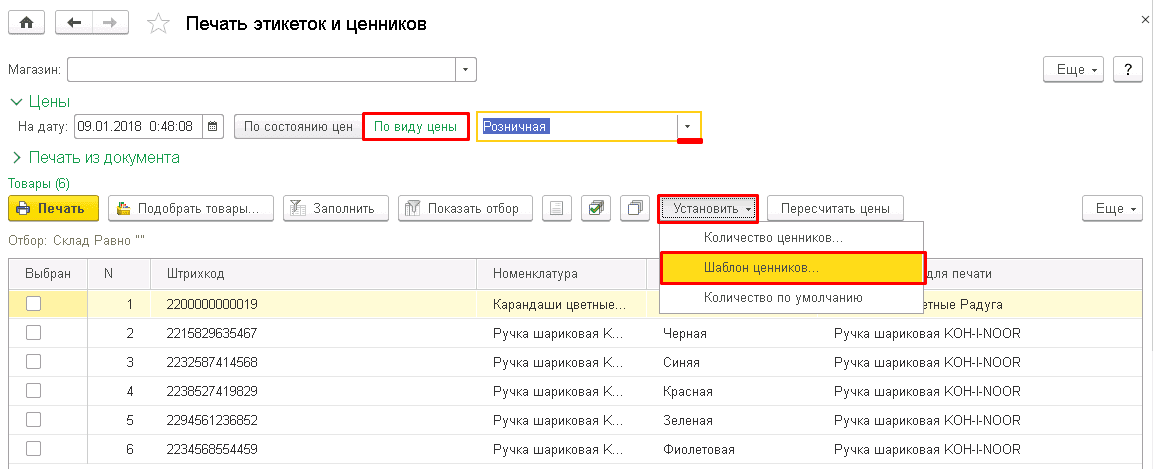The height and width of the screenshot is (469, 1153).
Task: Open help with the question mark button
Action: (1128, 69)
